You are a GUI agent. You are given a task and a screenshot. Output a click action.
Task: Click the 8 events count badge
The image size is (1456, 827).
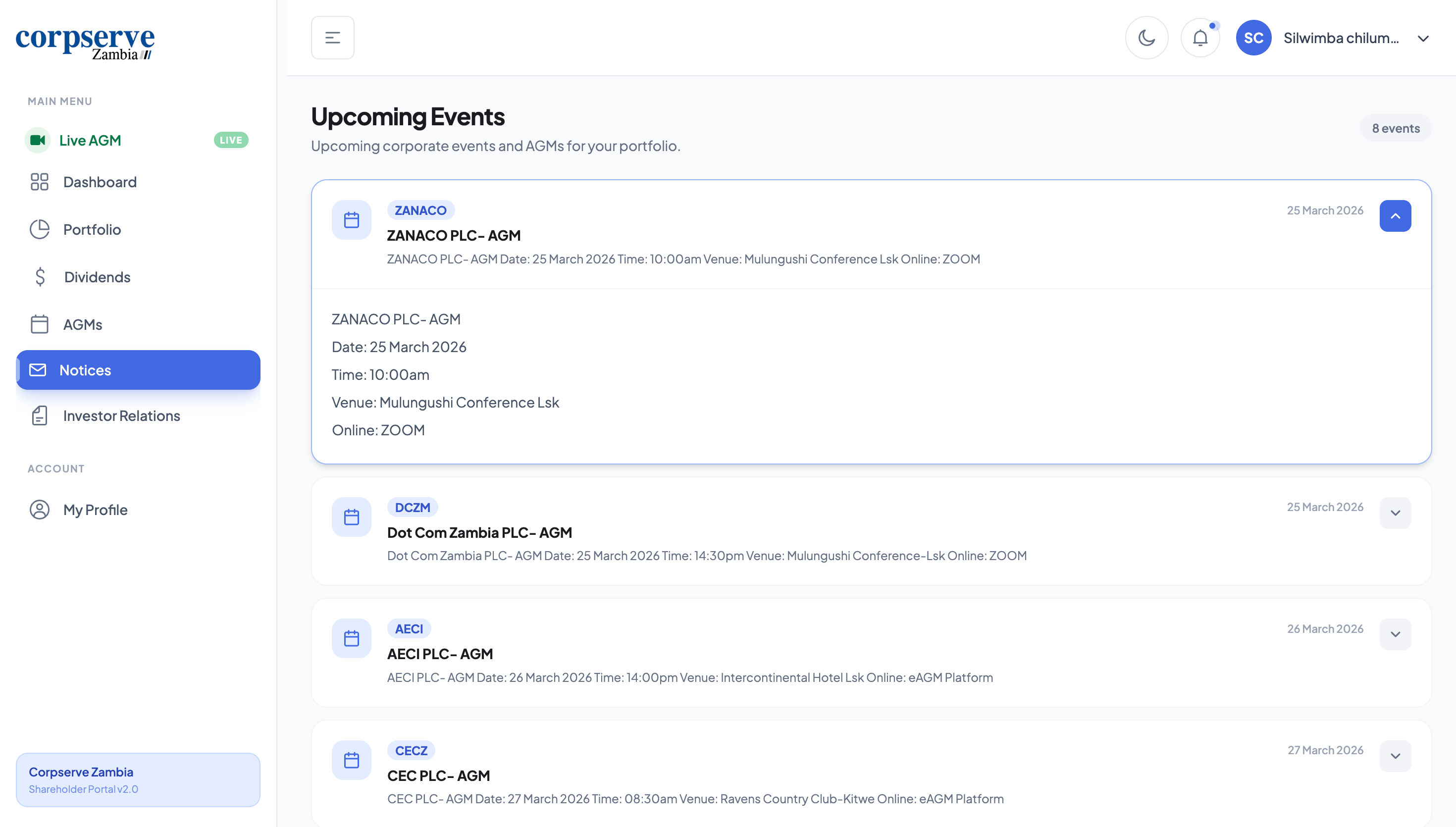(1395, 128)
